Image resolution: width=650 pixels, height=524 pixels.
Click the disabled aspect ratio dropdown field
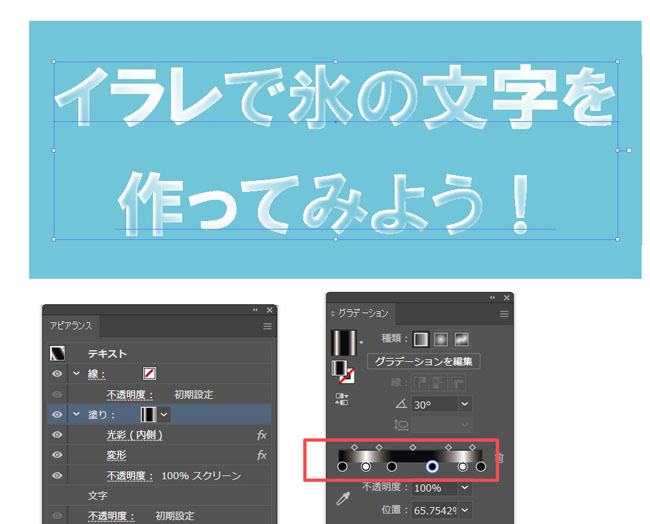(x=441, y=425)
